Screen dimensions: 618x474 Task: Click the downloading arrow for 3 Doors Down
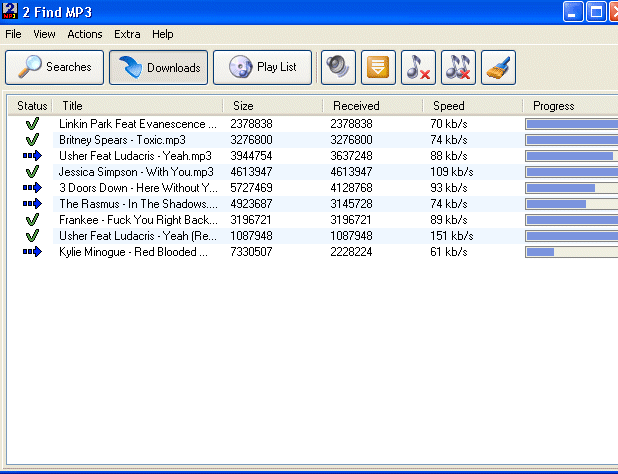point(32,188)
